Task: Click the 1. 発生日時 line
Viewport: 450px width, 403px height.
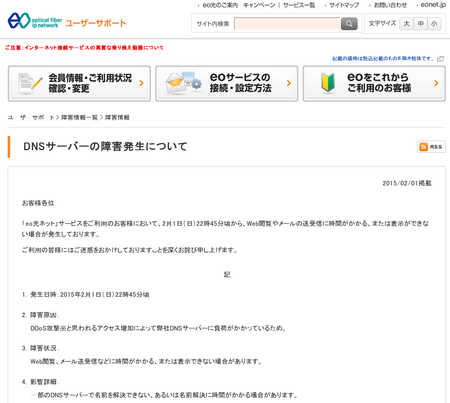Action: pos(85,295)
